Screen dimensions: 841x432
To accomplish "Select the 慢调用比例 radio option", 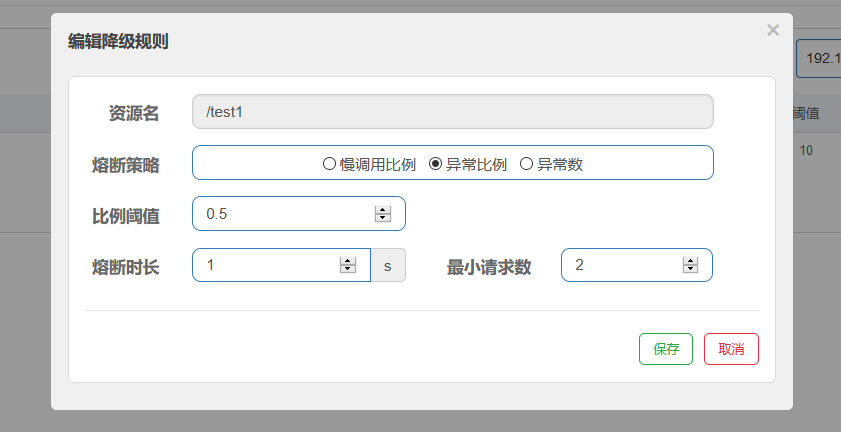I will (x=329, y=164).
